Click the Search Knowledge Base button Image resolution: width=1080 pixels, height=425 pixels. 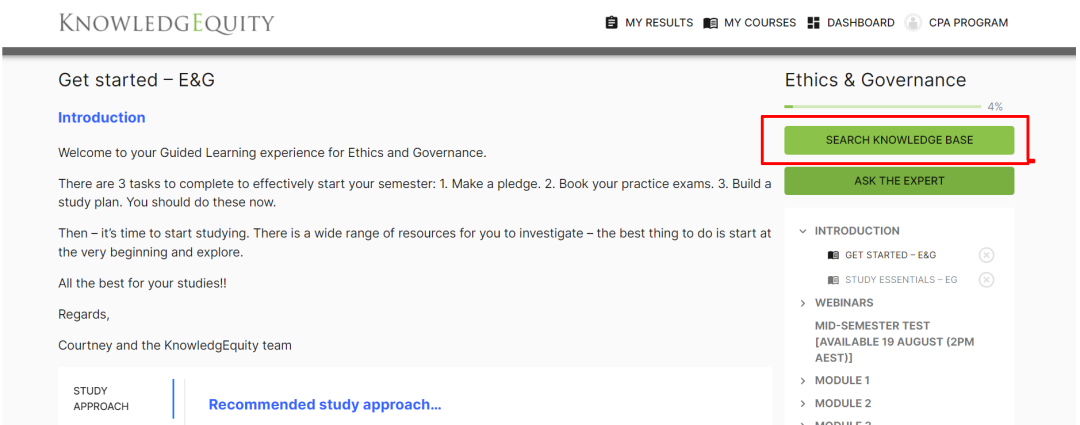(x=899, y=140)
